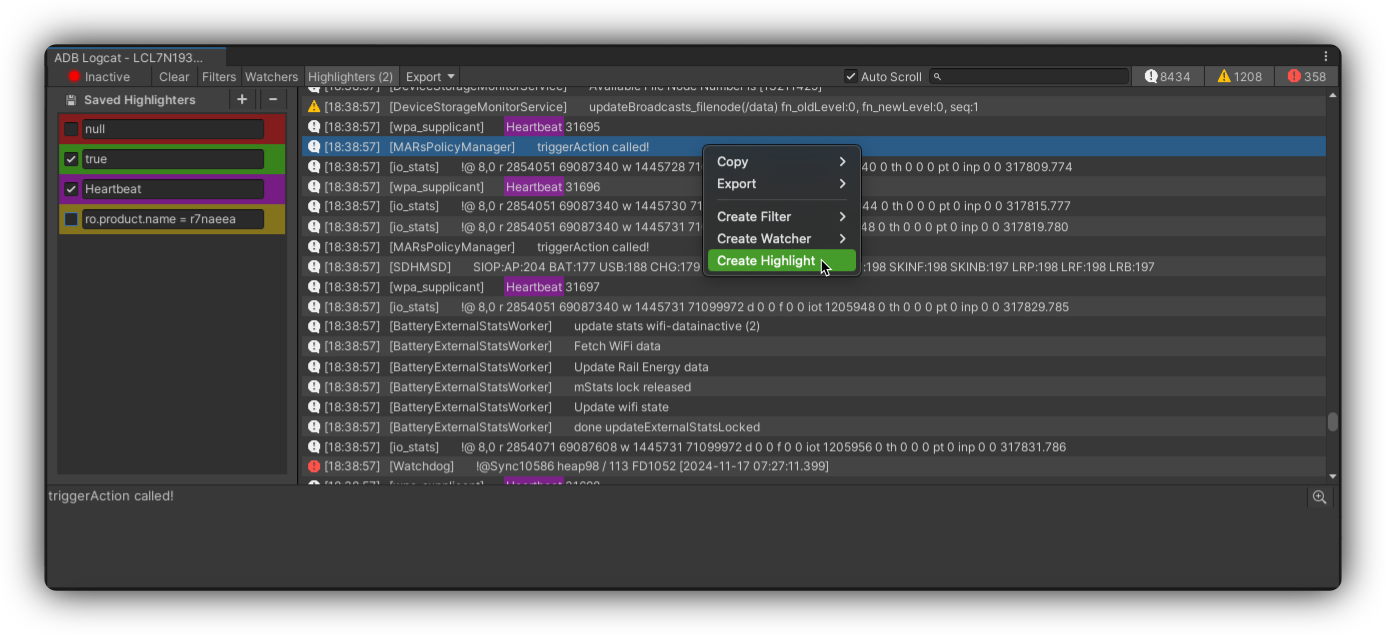Select Create Highlight from context menu
Viewport: 1386px width, 635px height.
point(766,261)
